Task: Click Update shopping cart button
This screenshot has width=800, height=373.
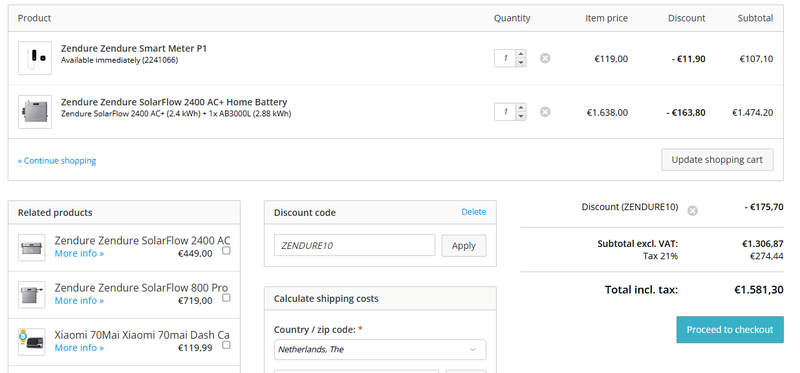Action: (717, 160)
